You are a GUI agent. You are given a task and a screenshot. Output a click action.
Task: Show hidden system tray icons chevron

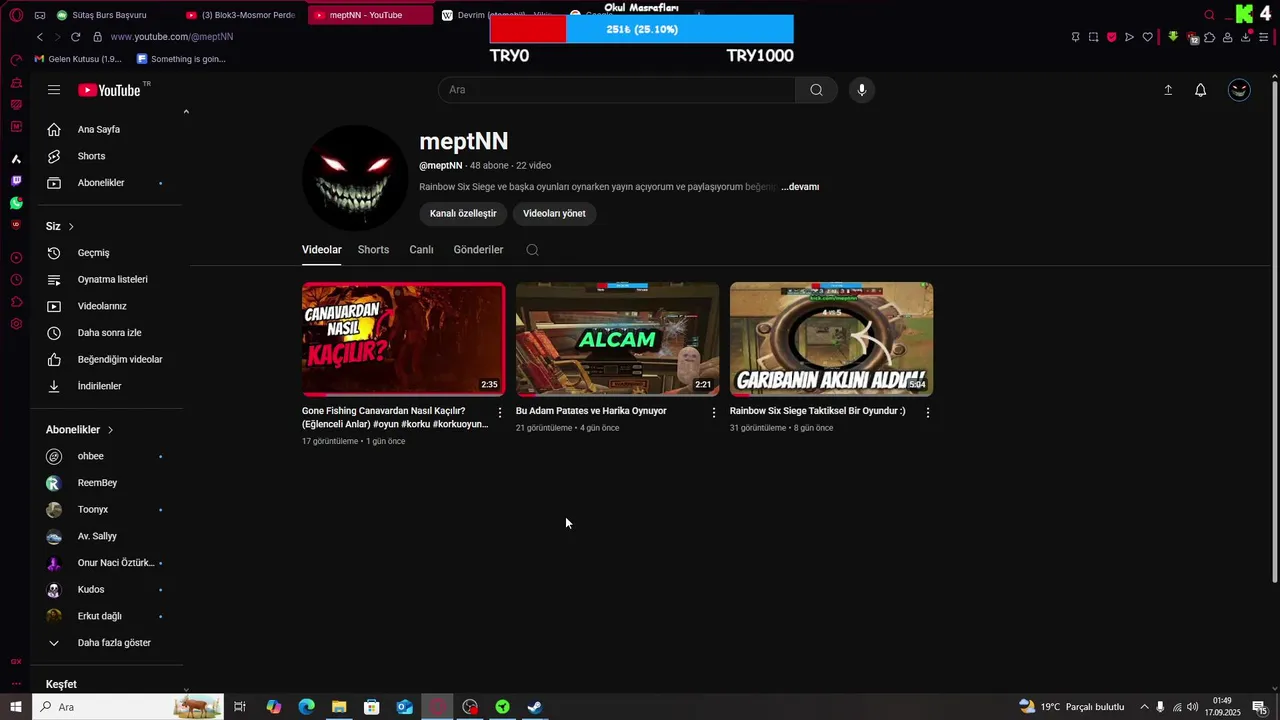1144,707
